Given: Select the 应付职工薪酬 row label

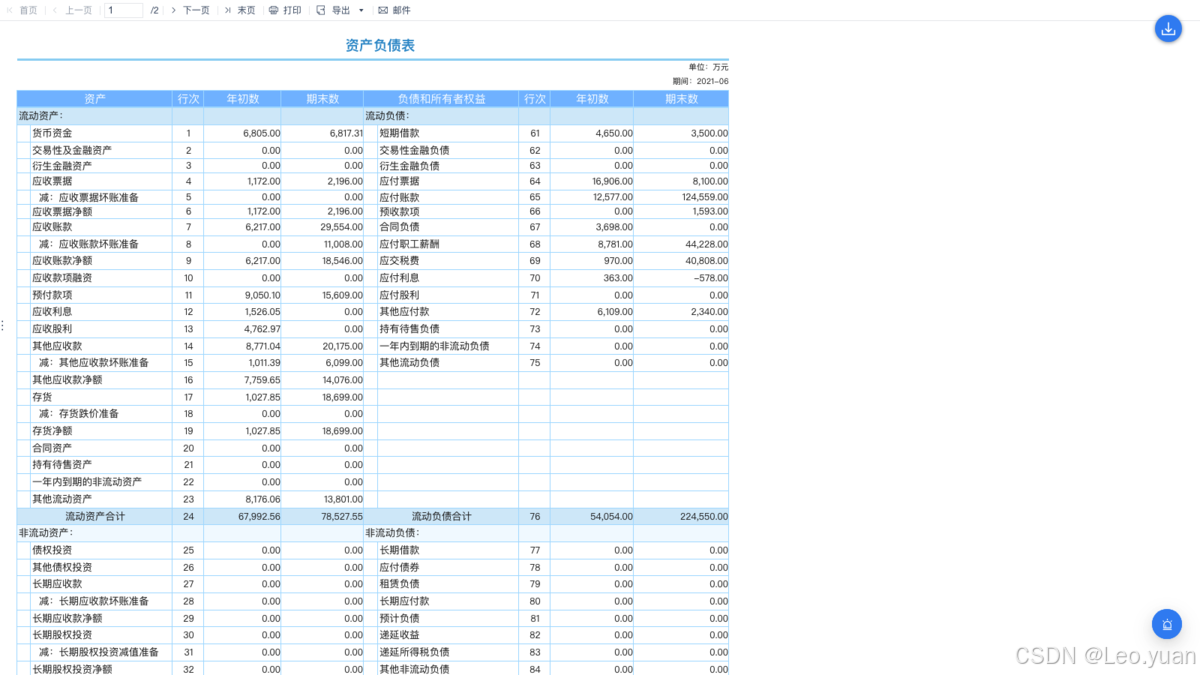Looking at the screenshot, I should pos(409,244).
